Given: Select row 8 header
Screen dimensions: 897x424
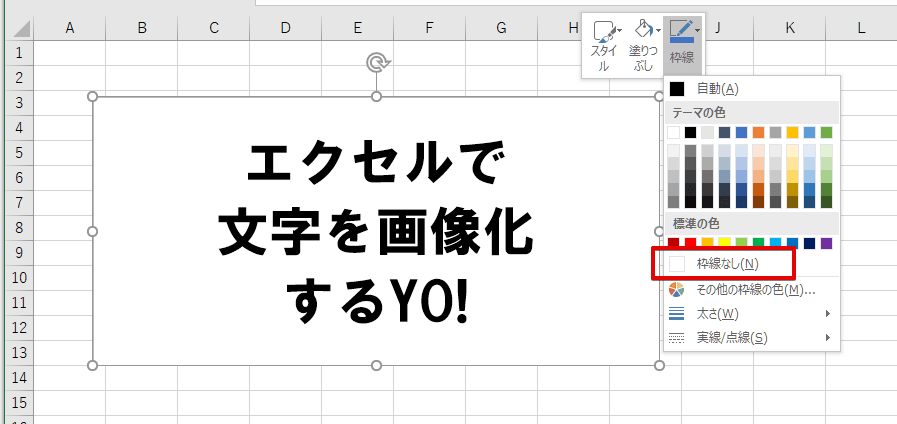Looking at the screenshot, I should tap(19, 227).
